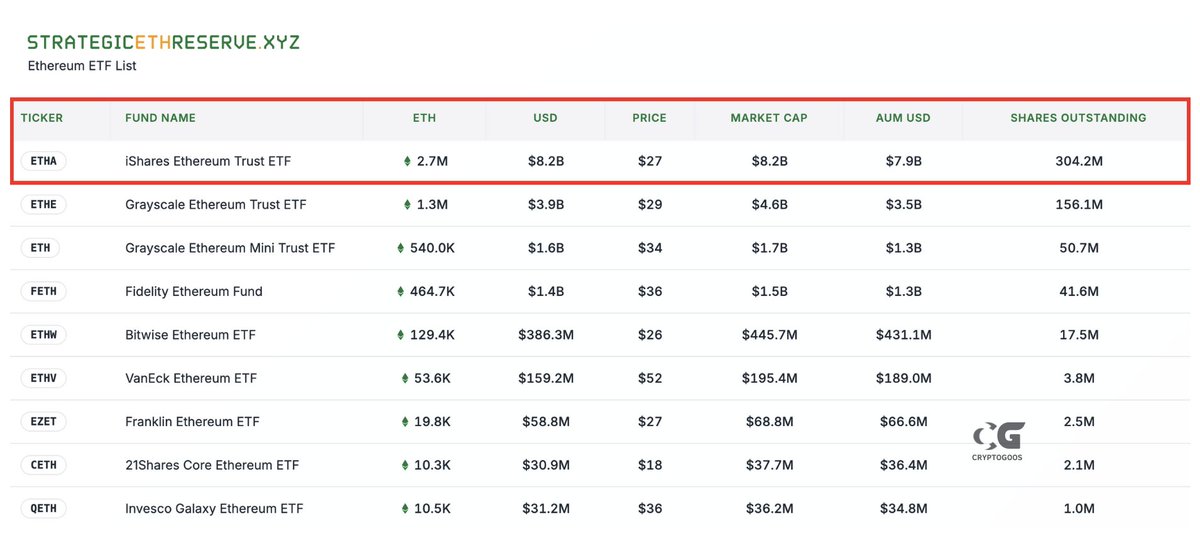
Task: Click the $27 price of iShares ETF
Action: [x=650, y=161]
